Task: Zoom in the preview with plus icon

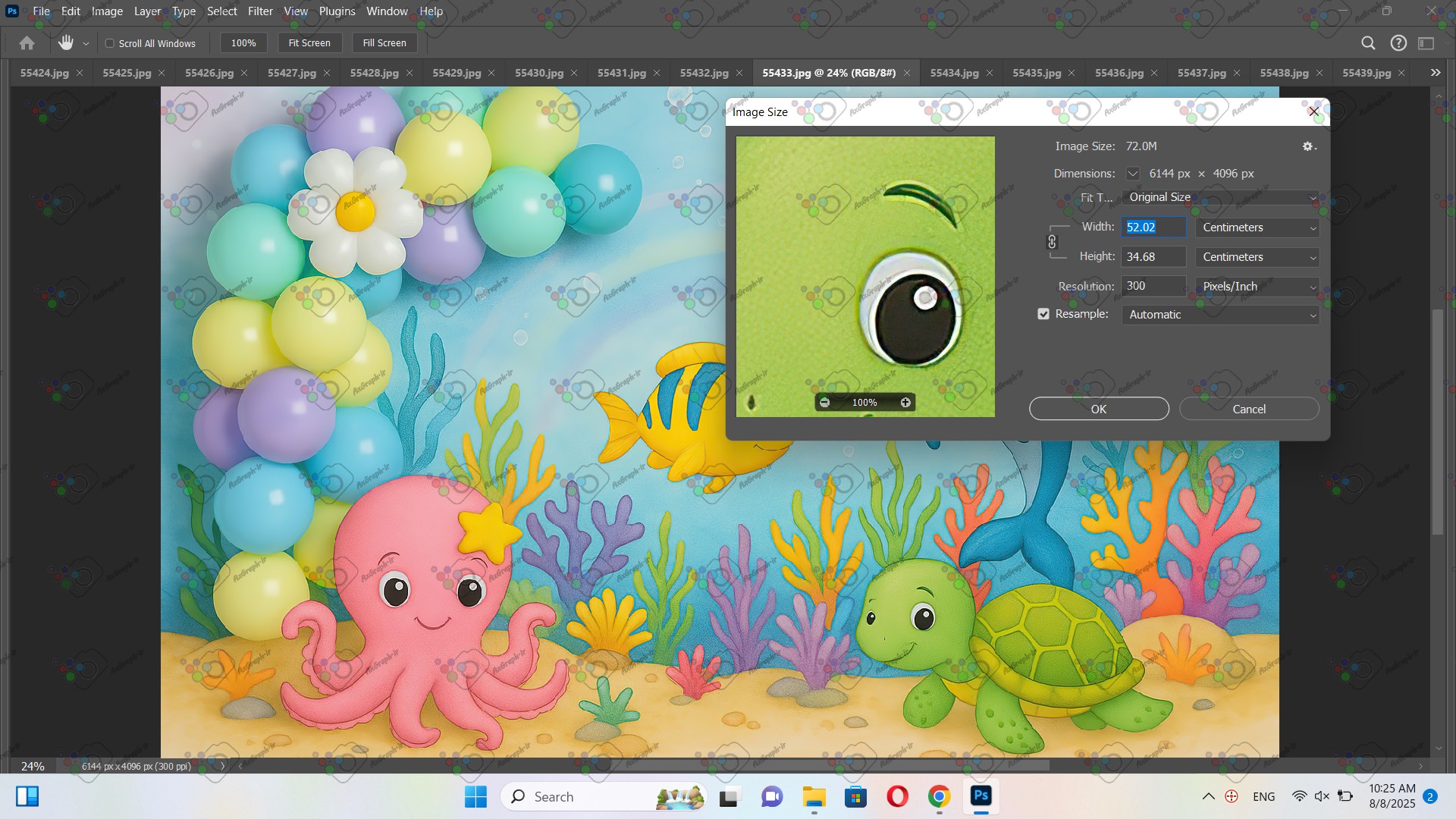Action: tap(905, 403)
